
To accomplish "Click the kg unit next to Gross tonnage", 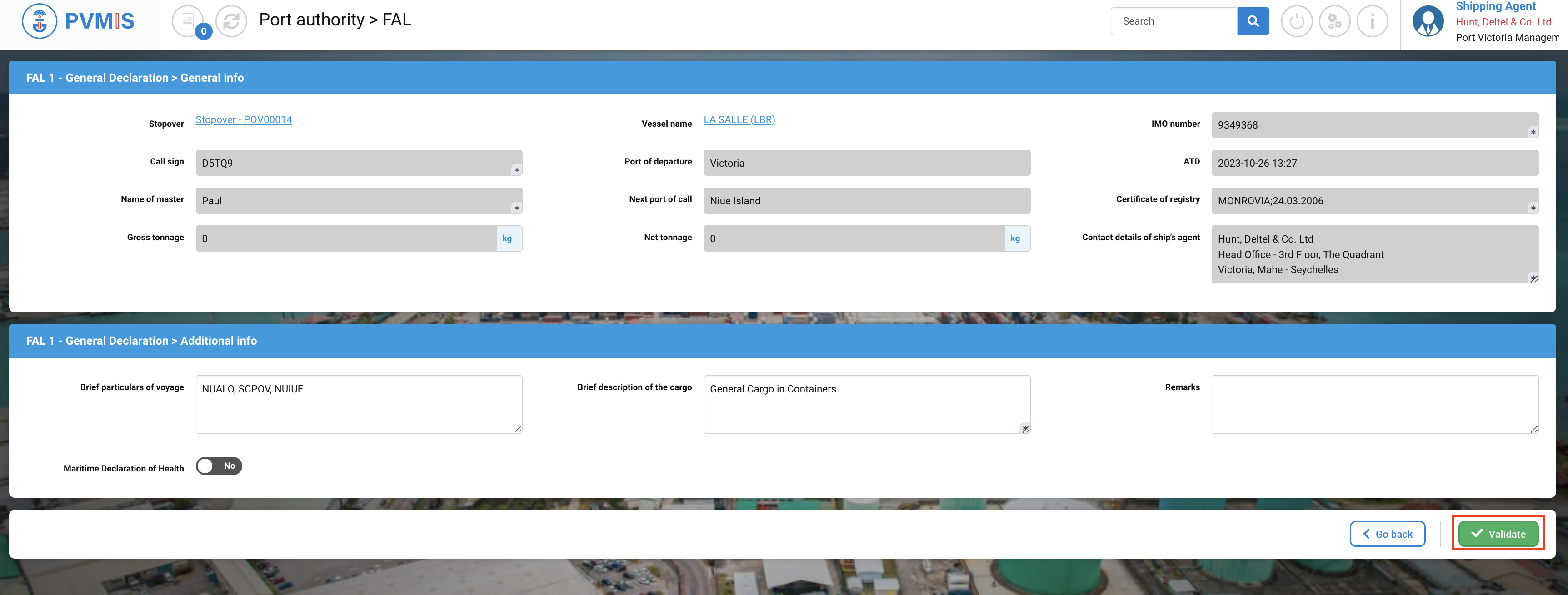I will pos(507,238).
